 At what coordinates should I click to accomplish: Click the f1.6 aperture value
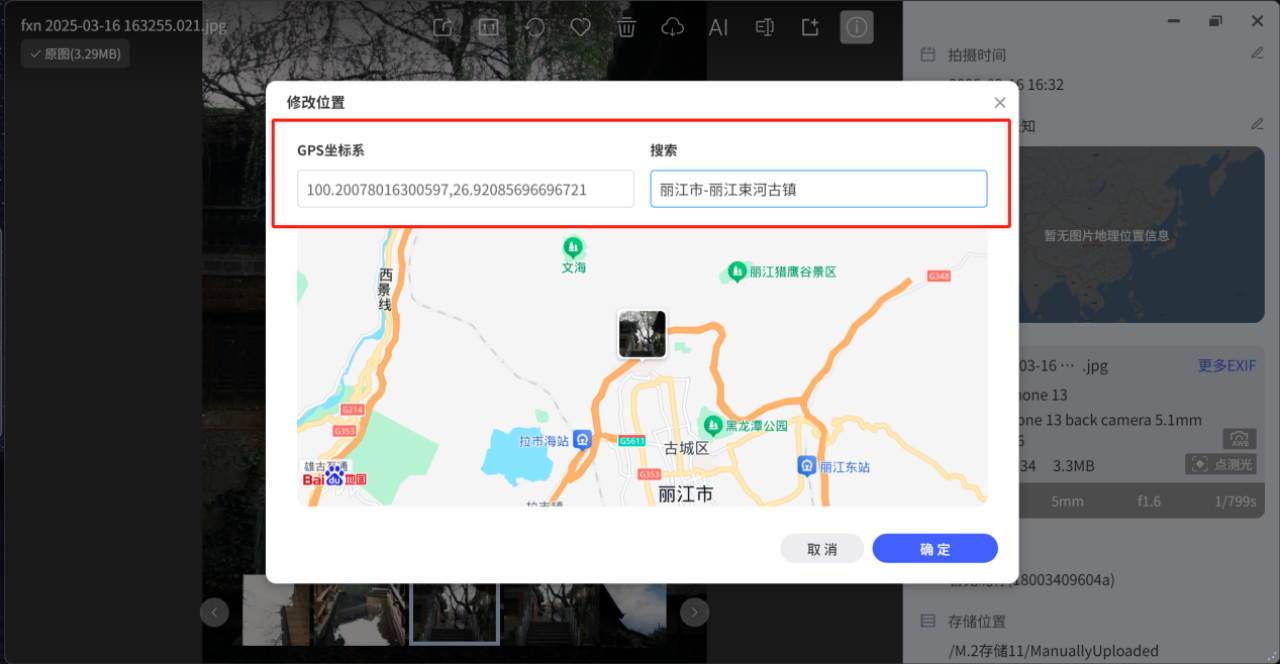(x=1148, y=501)
